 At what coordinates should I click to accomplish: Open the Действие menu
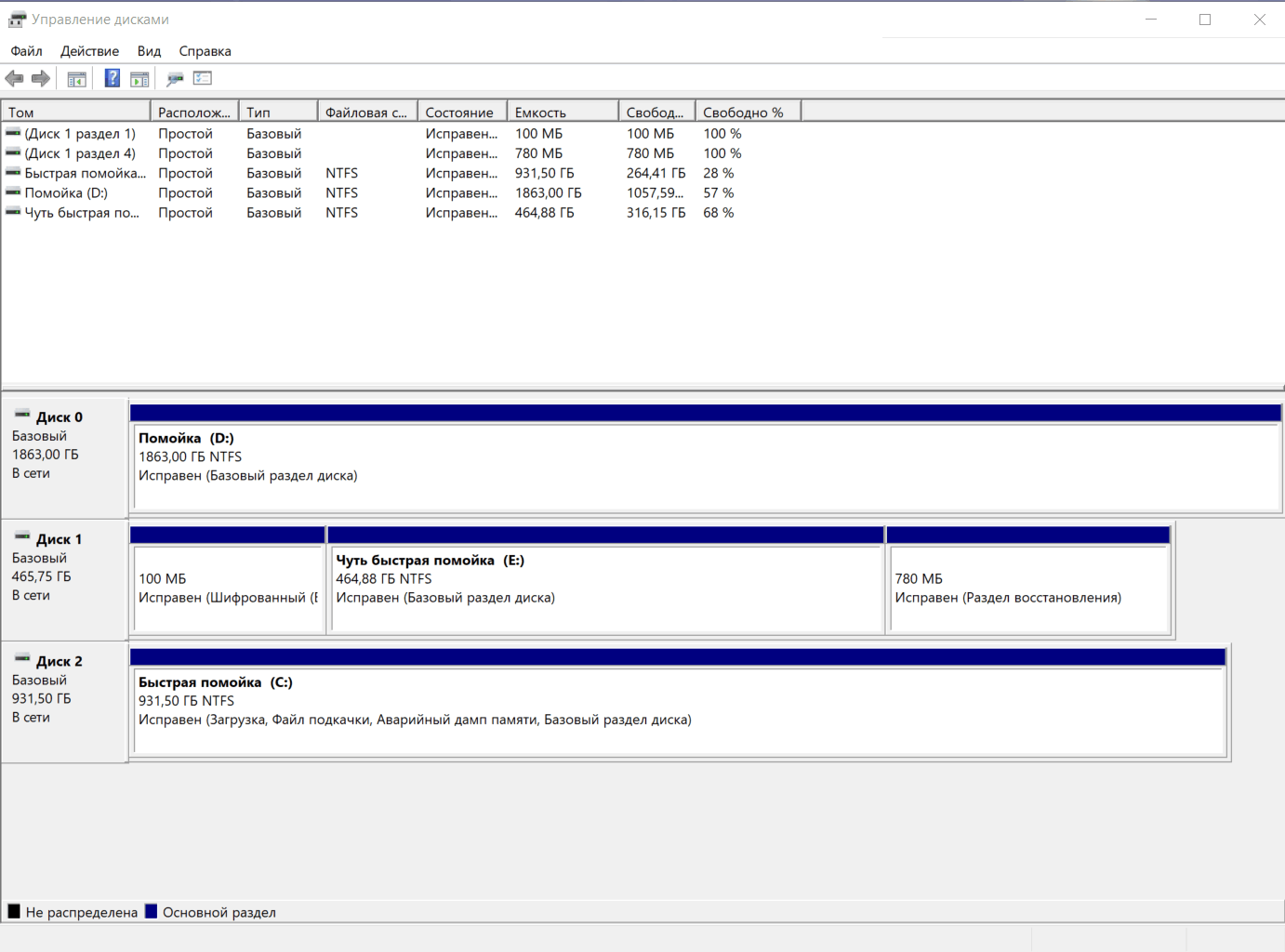coord(89,51)
